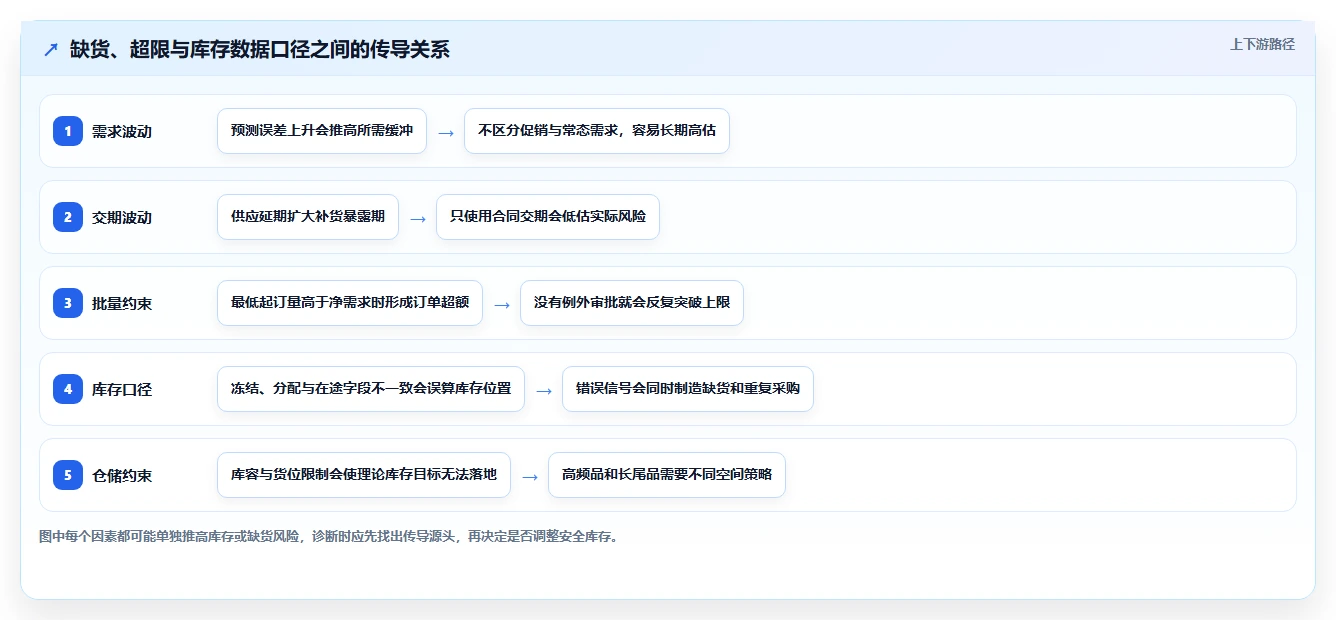1336x620 pixels.
Task: Click the 错误信号会同时制造缺货和重复采购 box
Action: [x=688, y=389]
